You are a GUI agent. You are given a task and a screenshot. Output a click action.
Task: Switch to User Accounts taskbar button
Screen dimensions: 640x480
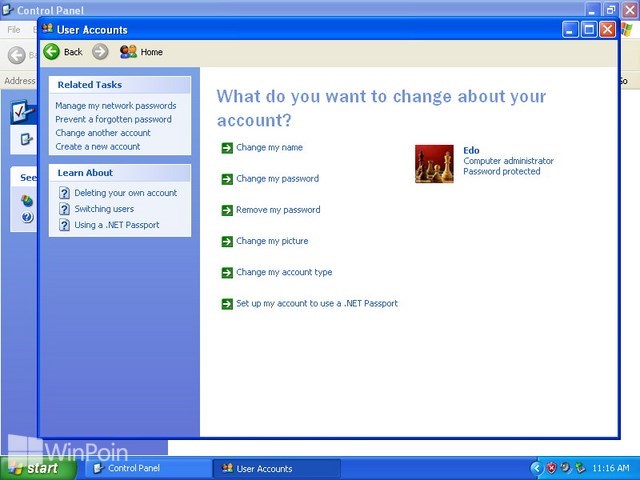(276, 468)
